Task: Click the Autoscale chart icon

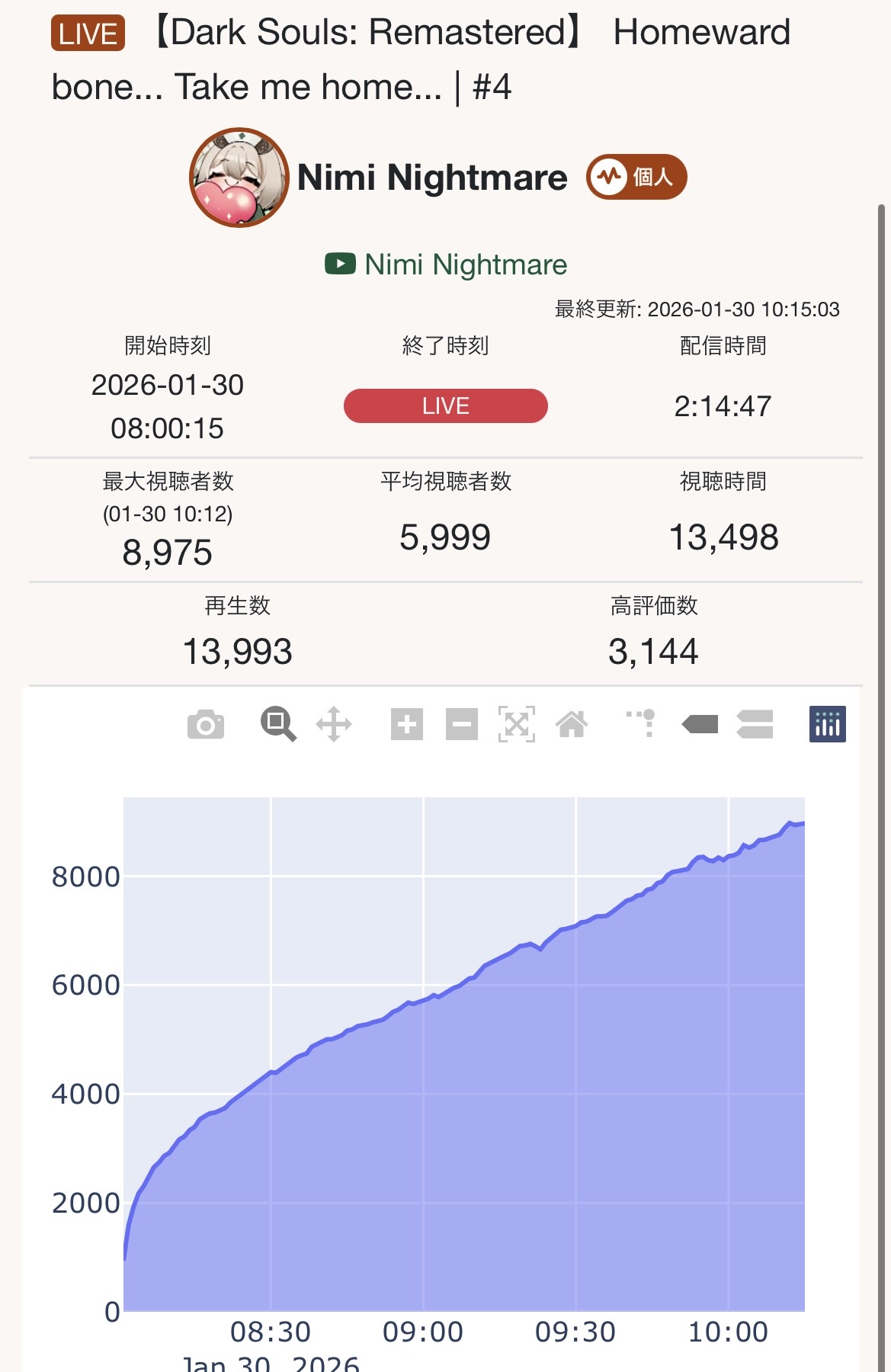Action: pos(517,724)
